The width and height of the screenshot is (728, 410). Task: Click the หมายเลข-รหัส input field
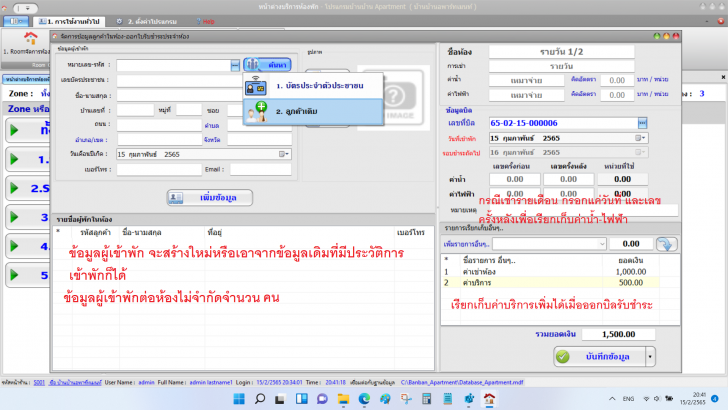(174, 65)
